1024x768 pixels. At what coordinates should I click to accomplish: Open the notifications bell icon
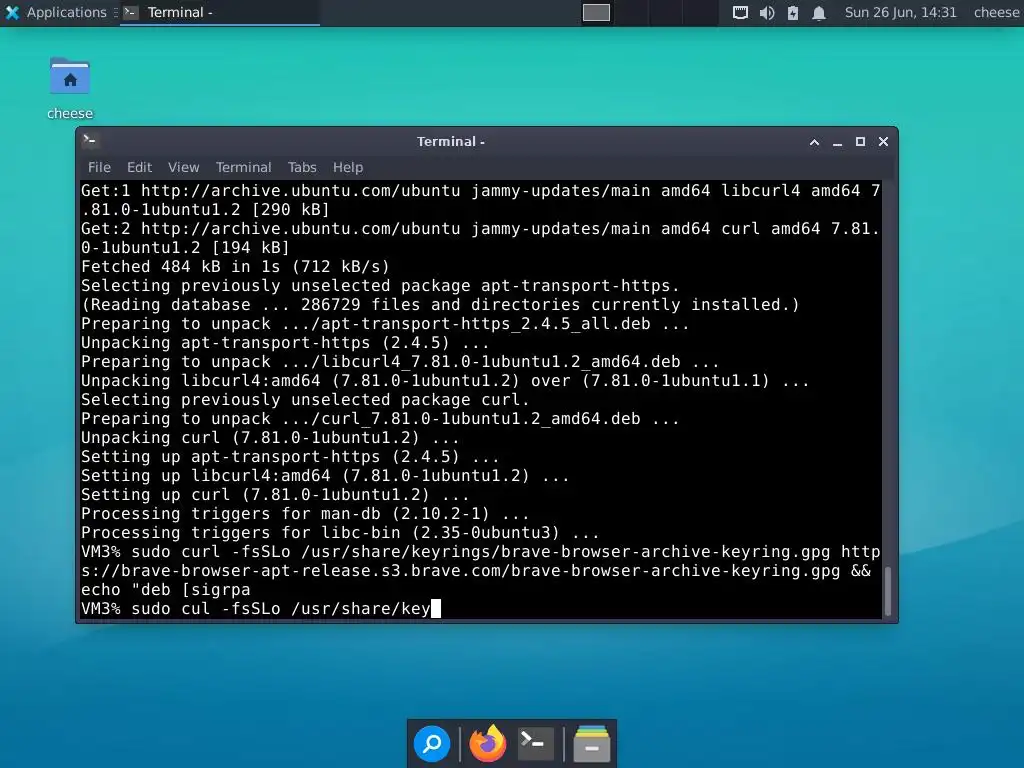click(819, 12)
